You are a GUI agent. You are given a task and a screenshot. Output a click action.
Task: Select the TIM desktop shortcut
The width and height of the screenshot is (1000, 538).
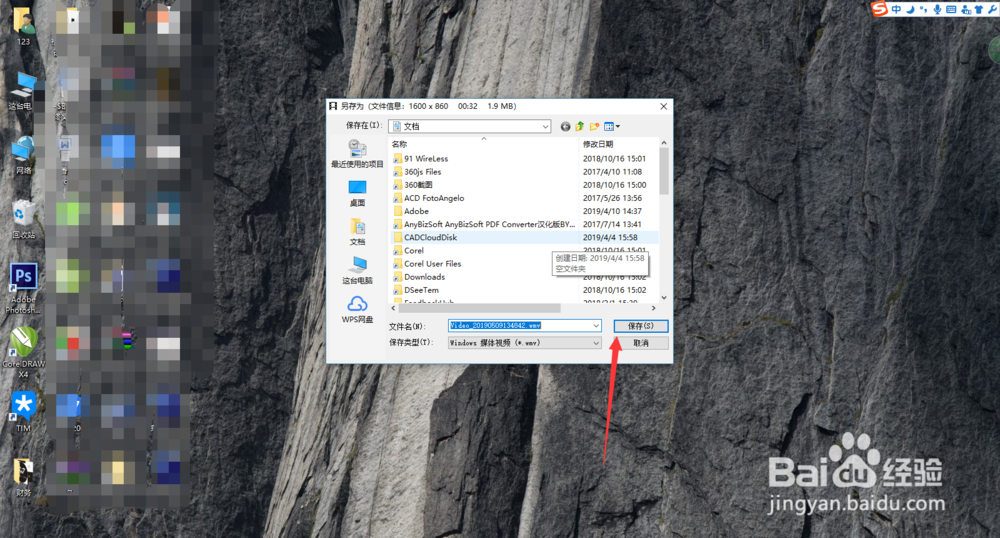click(24, 412)
